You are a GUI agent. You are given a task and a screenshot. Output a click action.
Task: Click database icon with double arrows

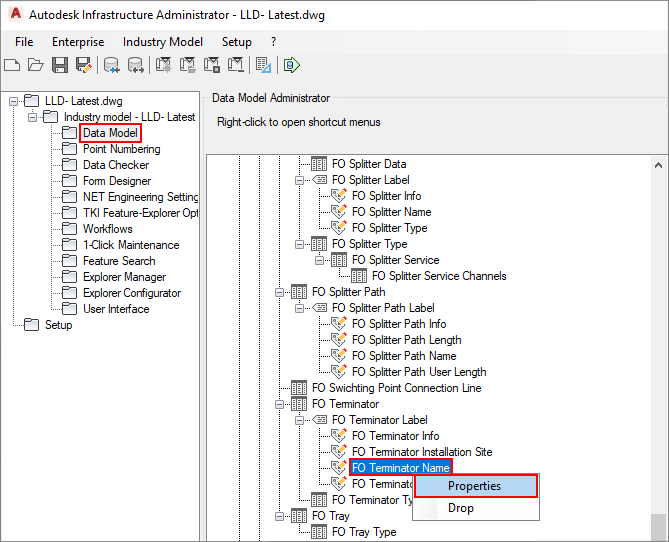point(136,65)
